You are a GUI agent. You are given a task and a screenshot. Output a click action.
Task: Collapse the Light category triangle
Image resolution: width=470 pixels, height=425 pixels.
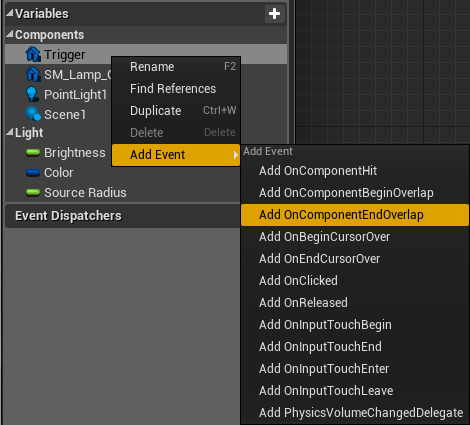[x=10, y=132]
